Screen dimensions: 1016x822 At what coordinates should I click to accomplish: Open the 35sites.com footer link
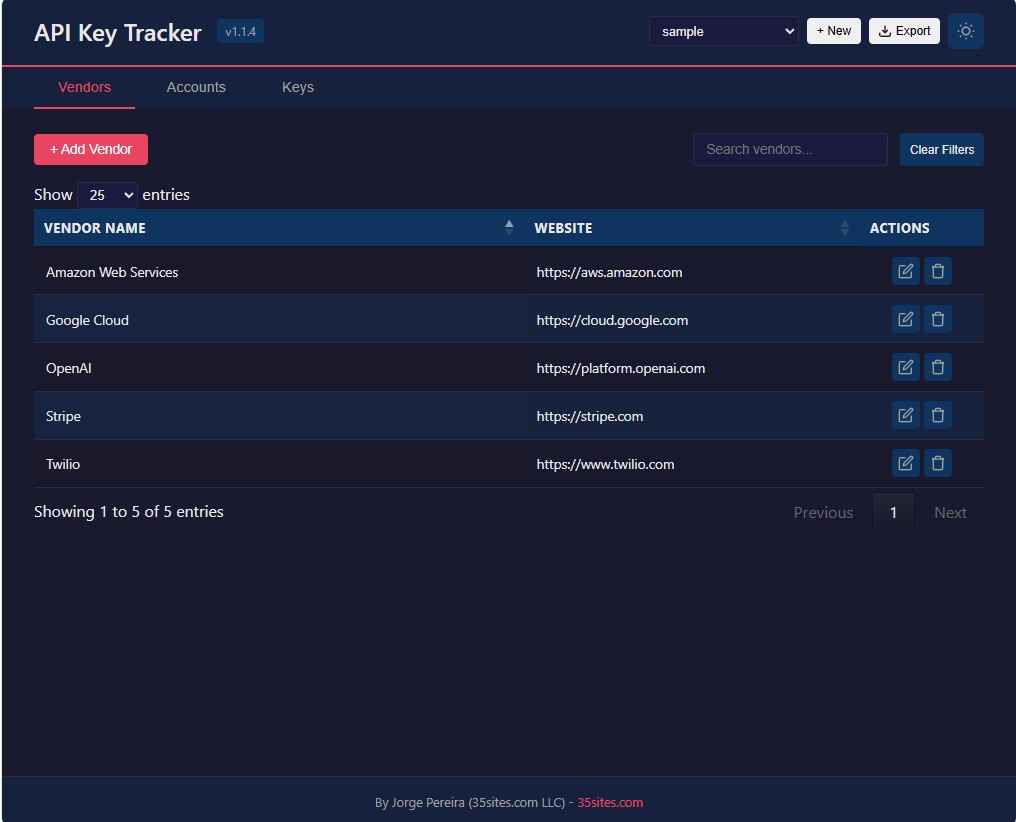610,803
